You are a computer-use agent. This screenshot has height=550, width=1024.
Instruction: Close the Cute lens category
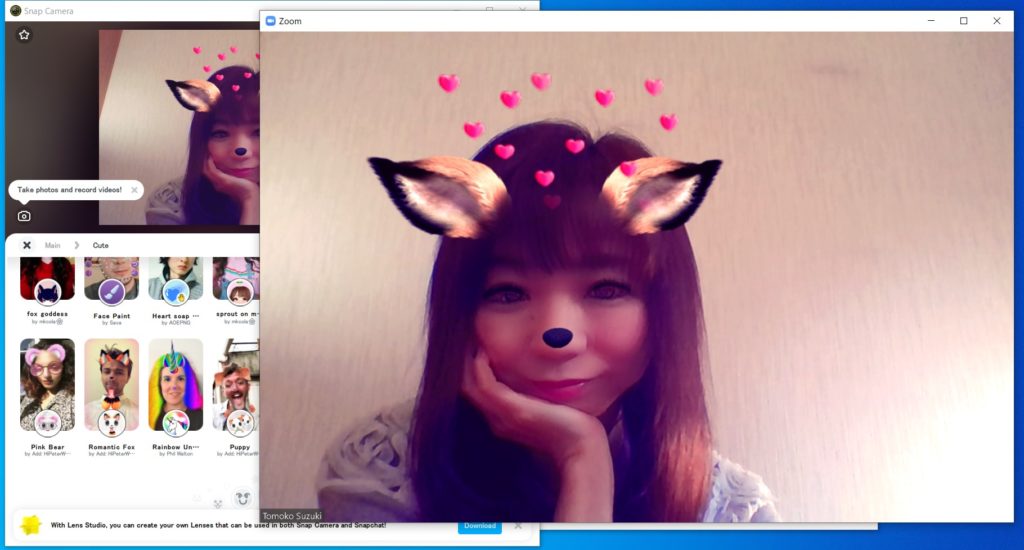(27, 246)
